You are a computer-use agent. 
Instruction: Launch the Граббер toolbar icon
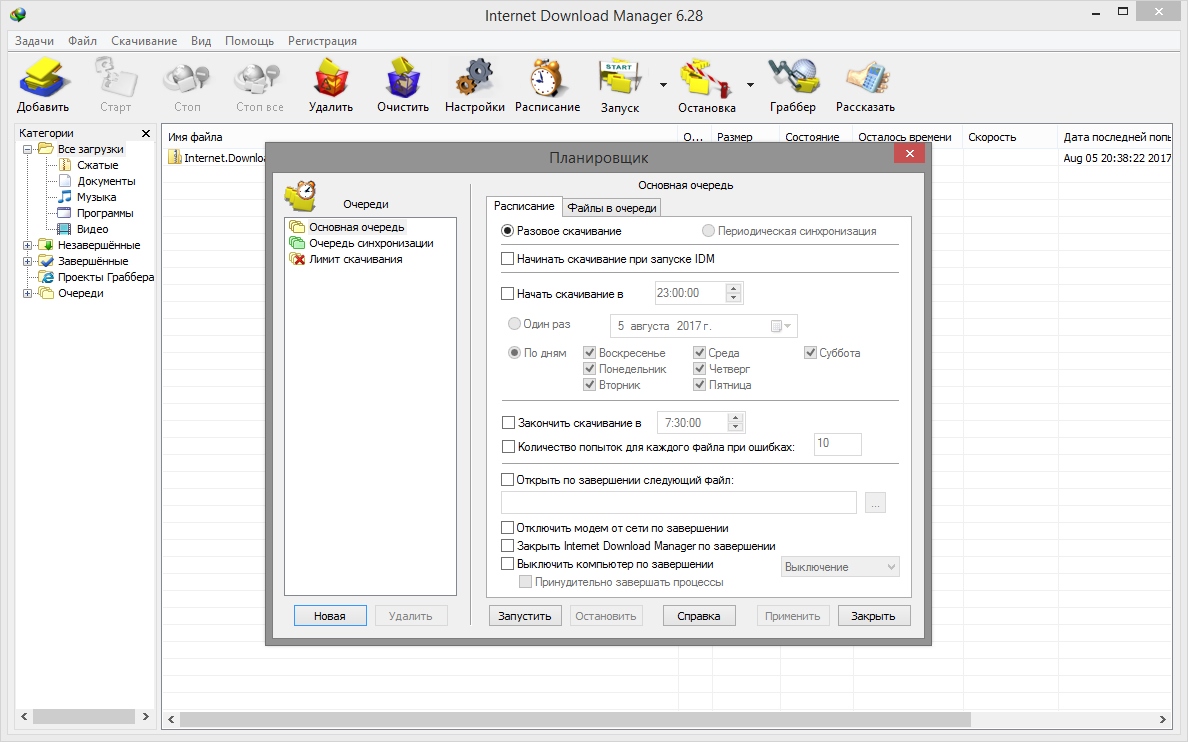click(x=793, y=78)
